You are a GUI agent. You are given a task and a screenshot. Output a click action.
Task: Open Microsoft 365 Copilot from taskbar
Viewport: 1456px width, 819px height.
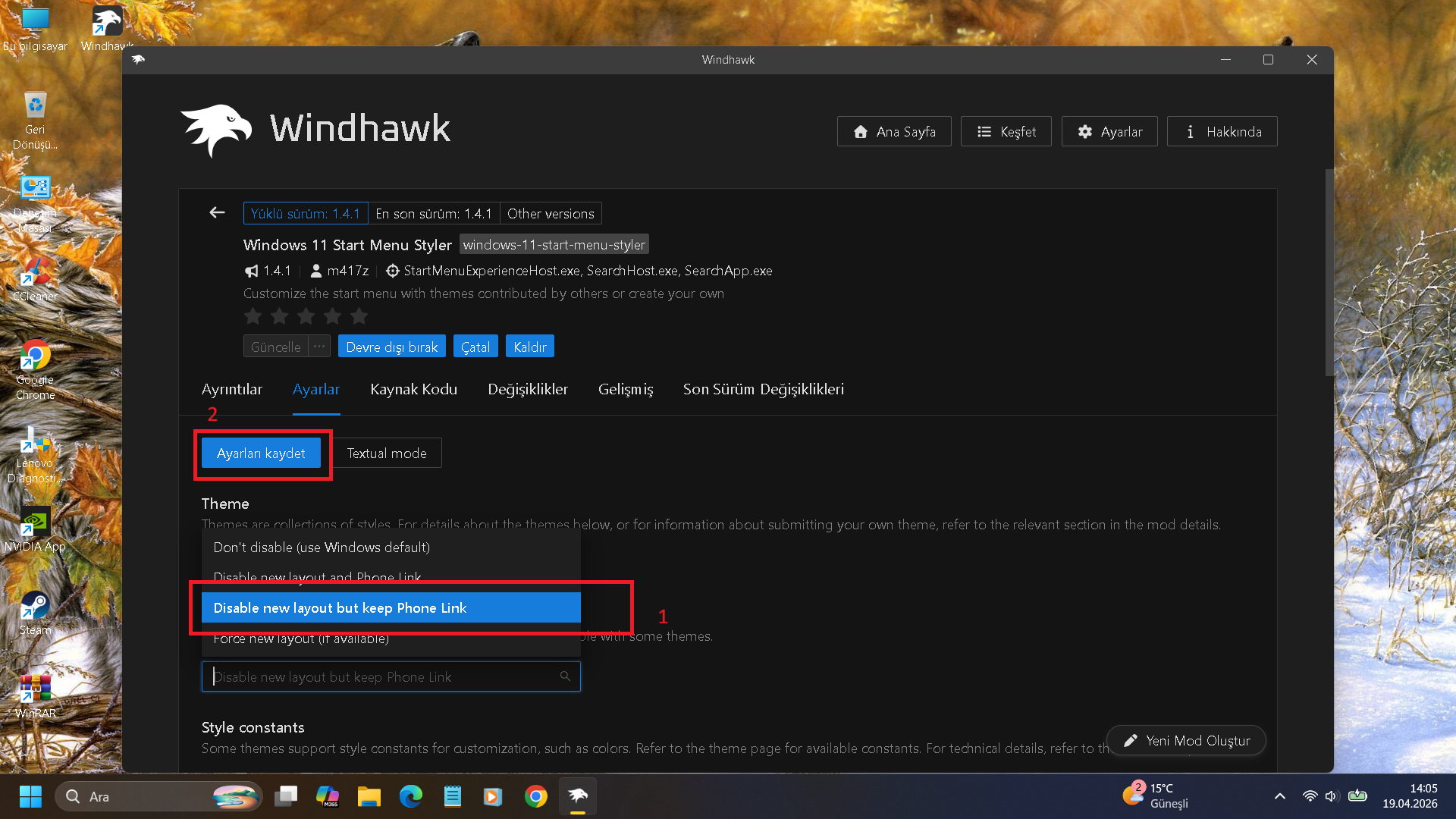(x=328, y=796)
